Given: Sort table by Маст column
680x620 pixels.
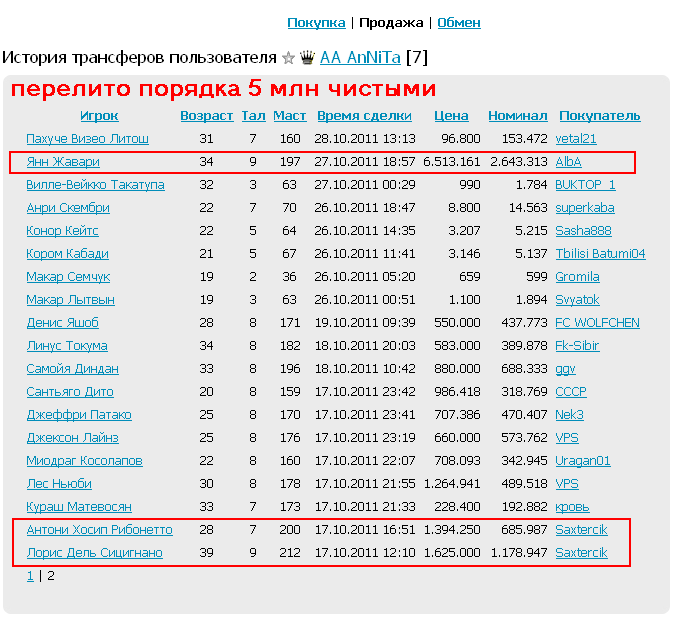Looking at the screenshot, I should 290,116.
